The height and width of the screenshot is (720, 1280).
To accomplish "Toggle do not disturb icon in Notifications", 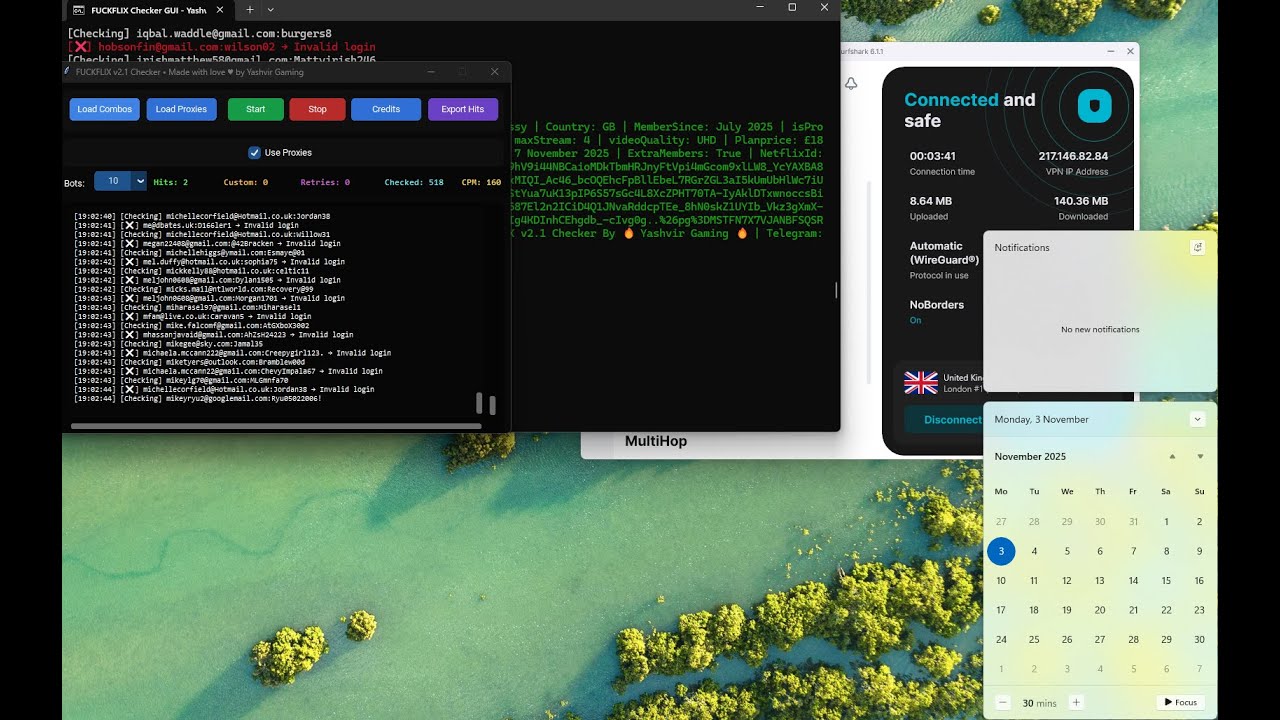I will (1198, 247).
